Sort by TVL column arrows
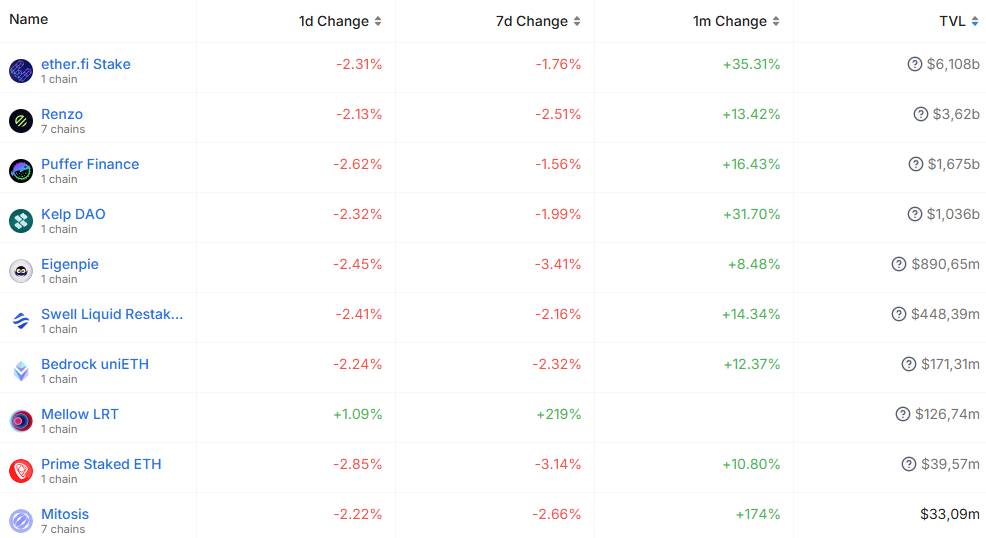The width and height of the screenshot is (986, 538). point(975,21)
